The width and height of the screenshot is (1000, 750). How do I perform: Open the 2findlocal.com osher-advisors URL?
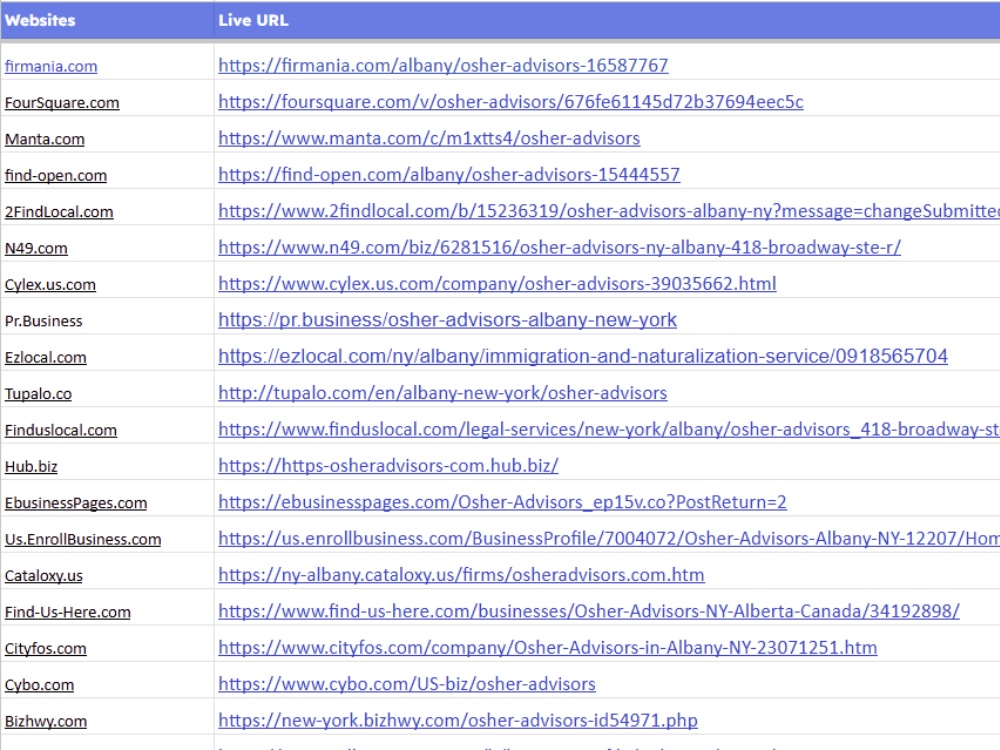point(609,210)
